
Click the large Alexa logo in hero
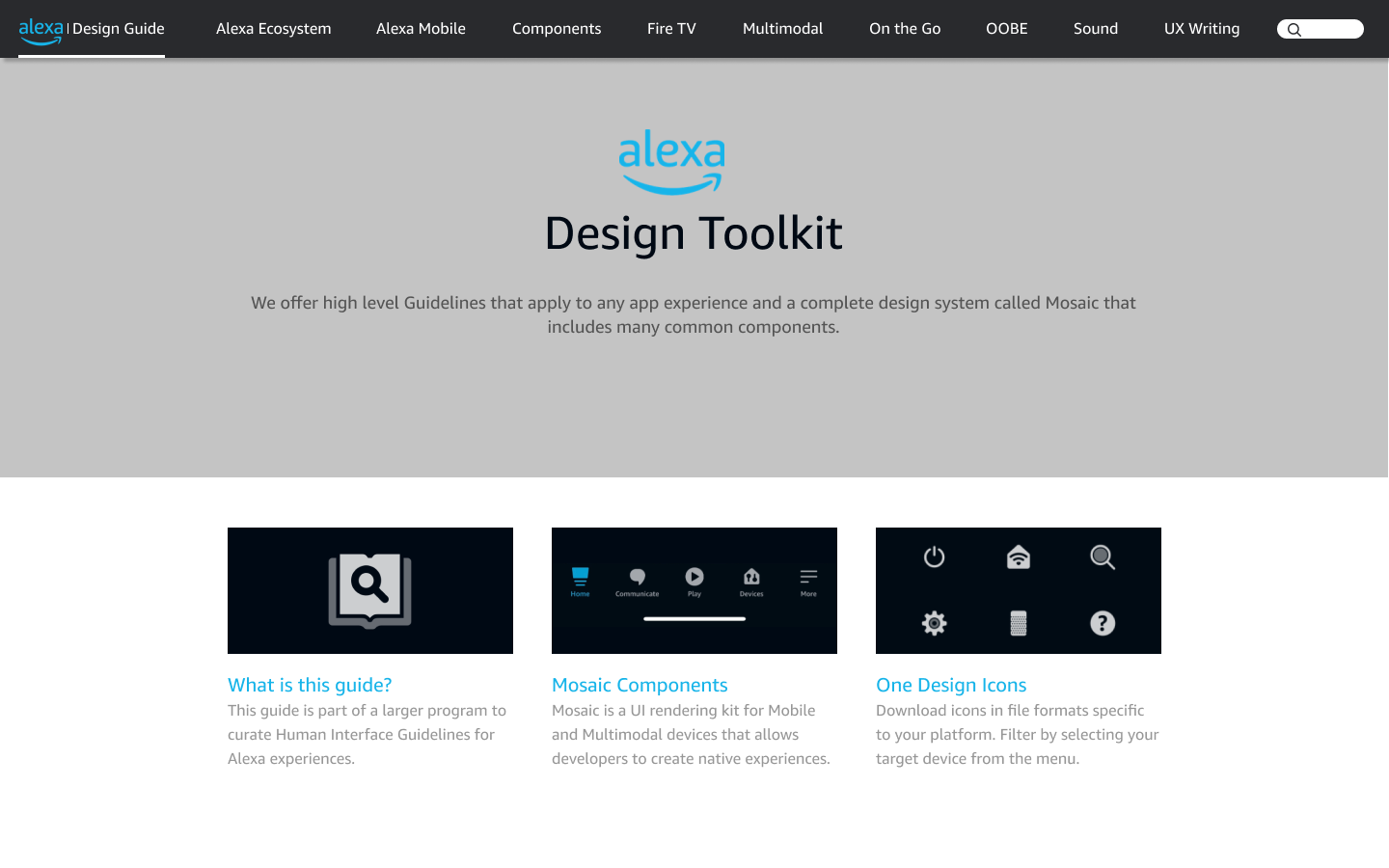point(671,162)
